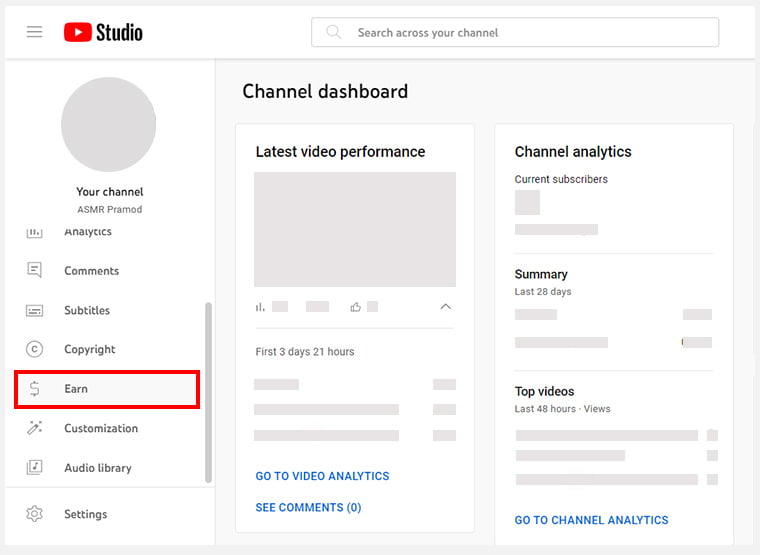This screenshot has width=760, height=555.
Task: Click the Comments sidebar icon
Action: [34, 270]
